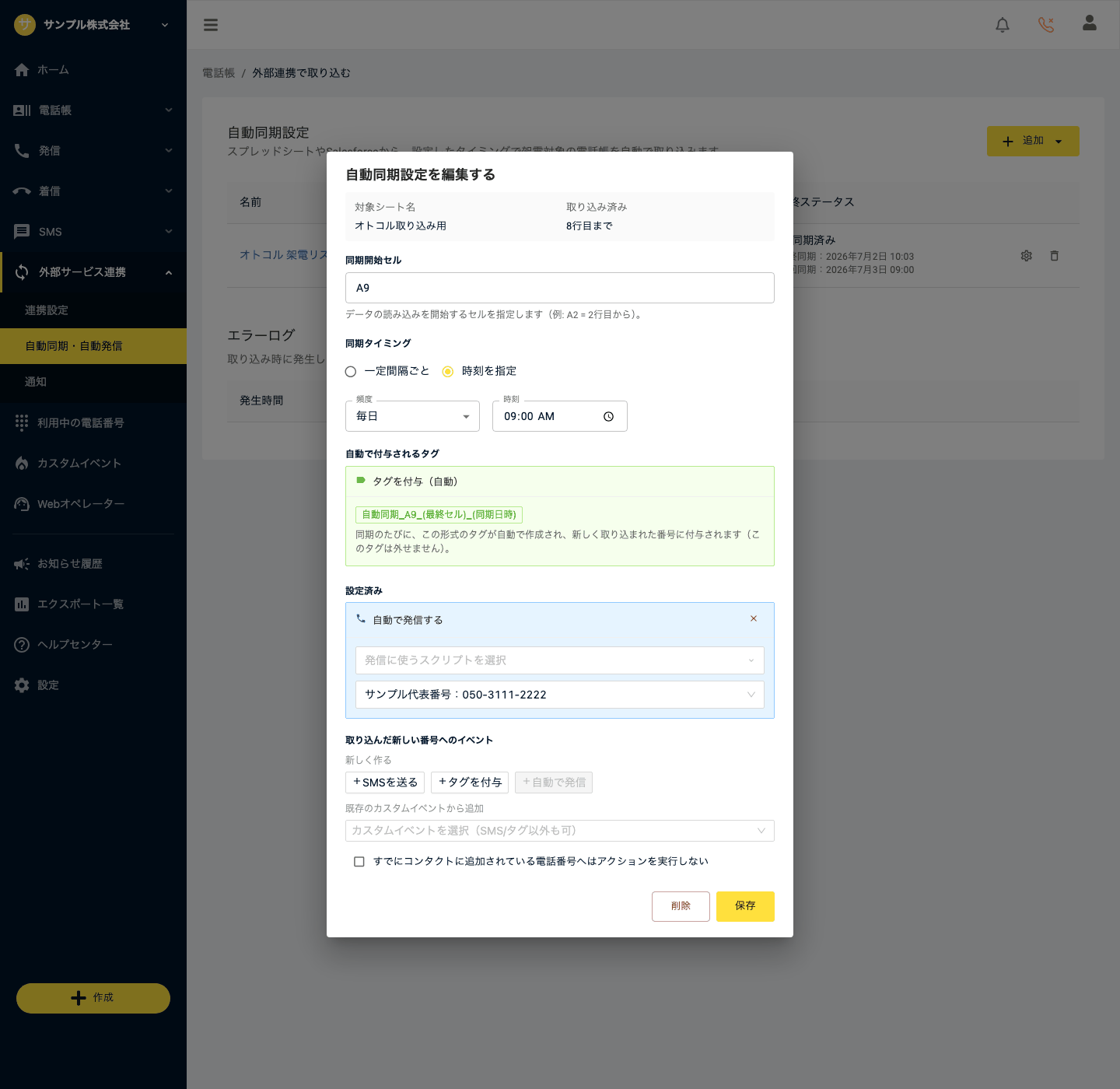
Task: Click the お知らせ履歴 megaphone icon
Action: pyautogui.click(x=22, y=564)
